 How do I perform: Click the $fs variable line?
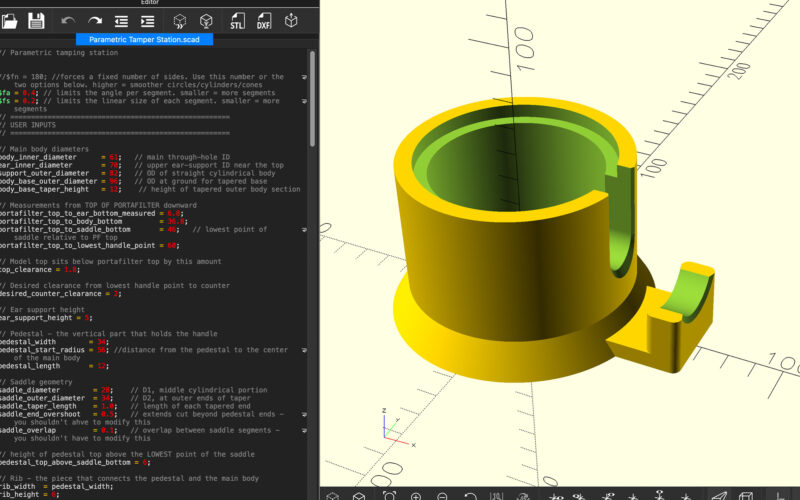(140, 101)
